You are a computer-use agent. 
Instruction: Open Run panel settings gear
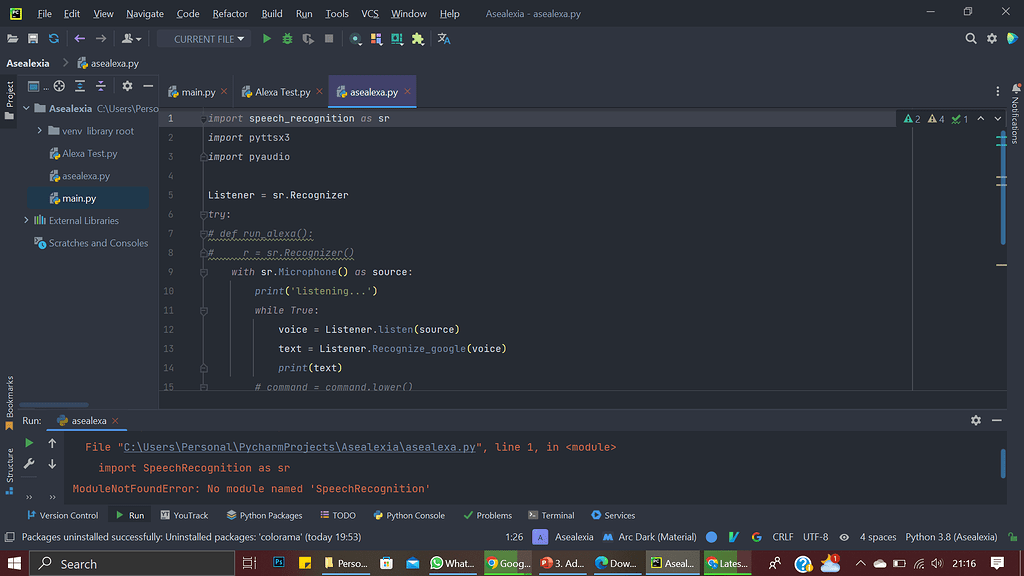click(976, 421)
